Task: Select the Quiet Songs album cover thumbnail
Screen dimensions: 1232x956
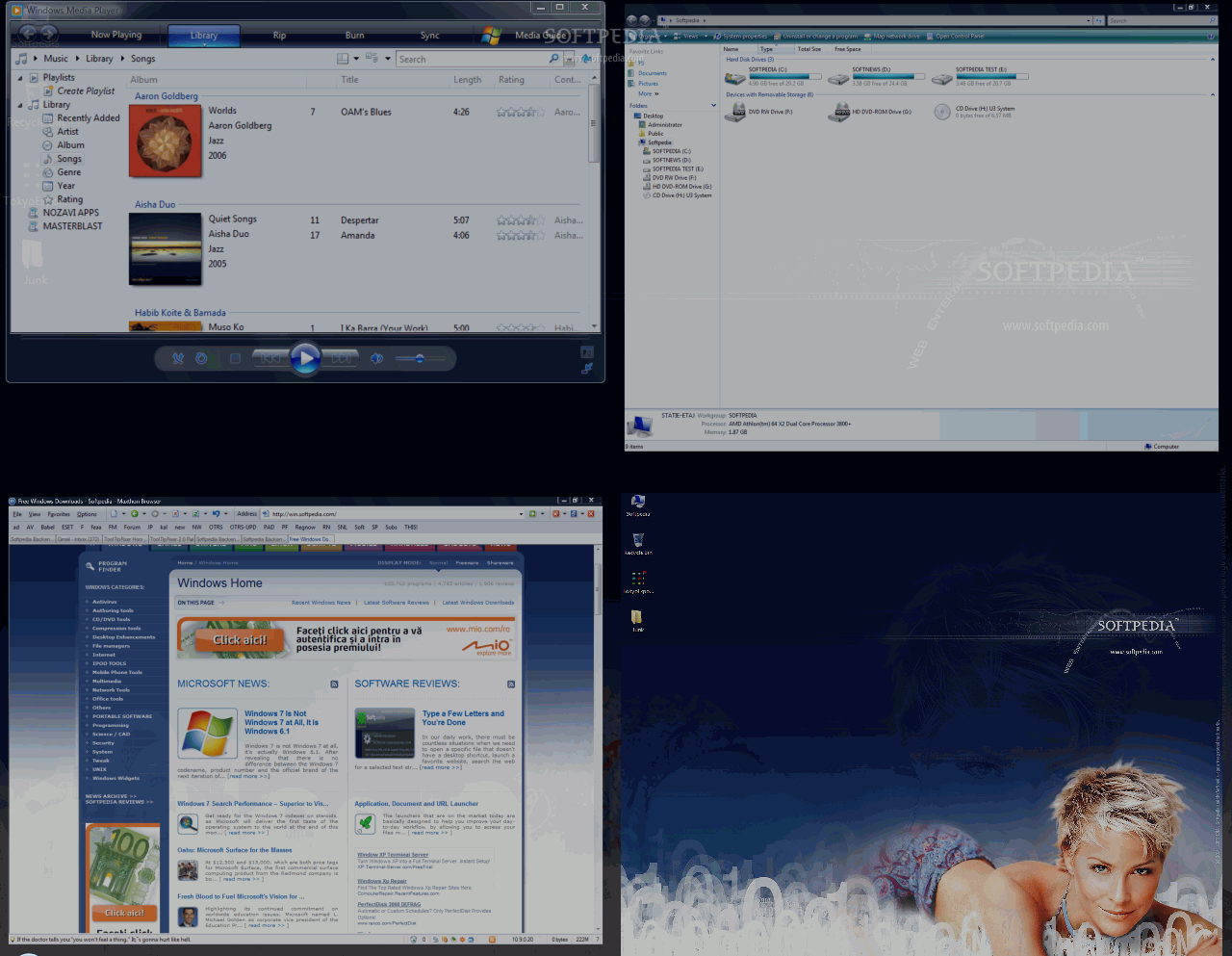Action: [166, 249]
